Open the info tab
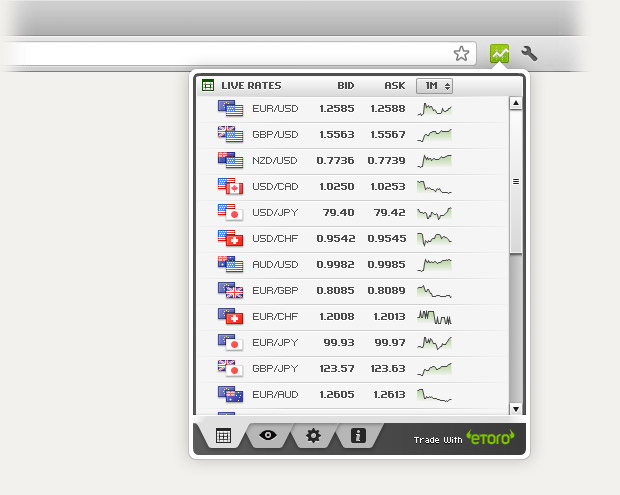 coord(358,436)
